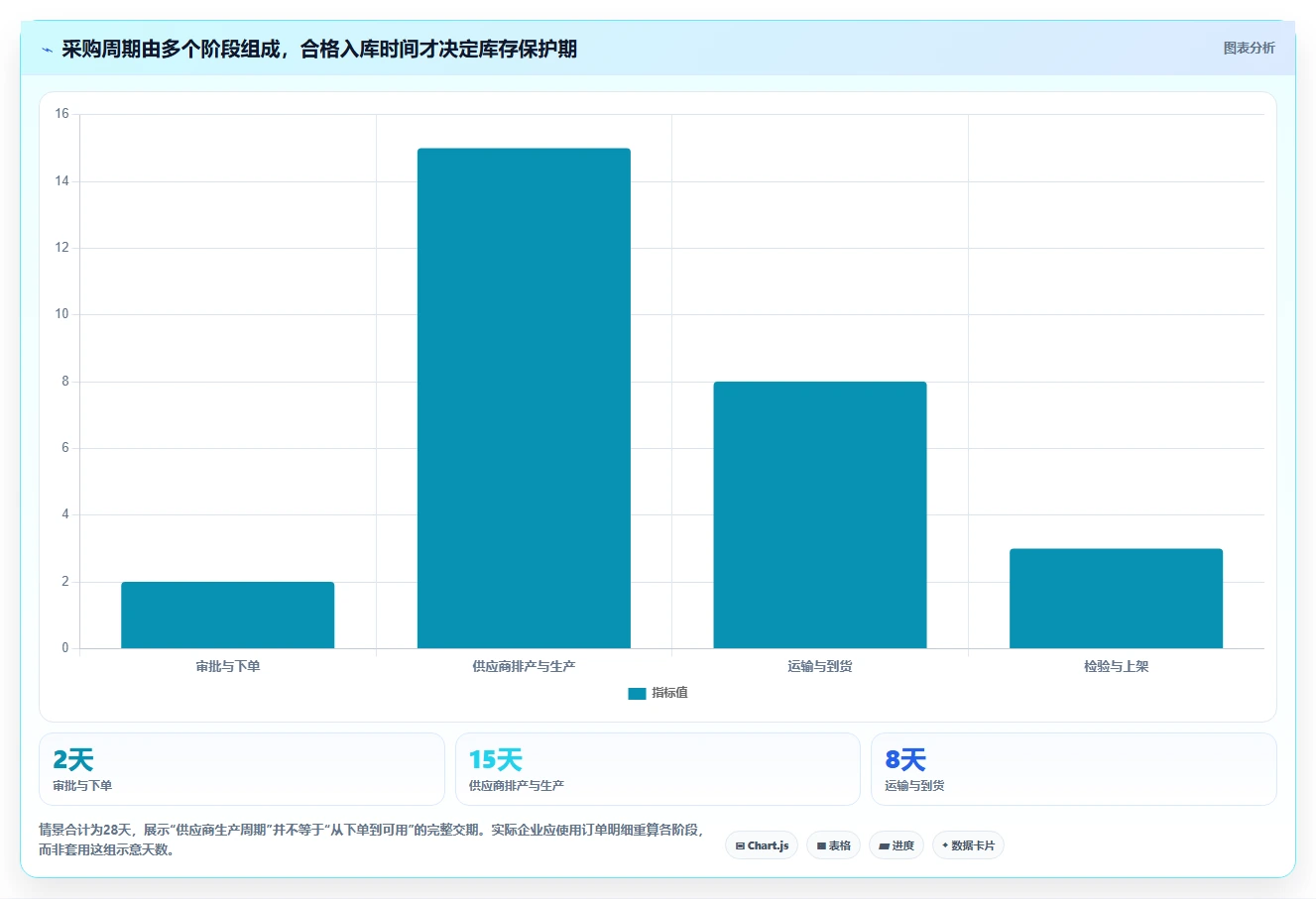Toggle the 指标值 legend color box
This screenshot has height=899, width=1316.
(637, 694)
